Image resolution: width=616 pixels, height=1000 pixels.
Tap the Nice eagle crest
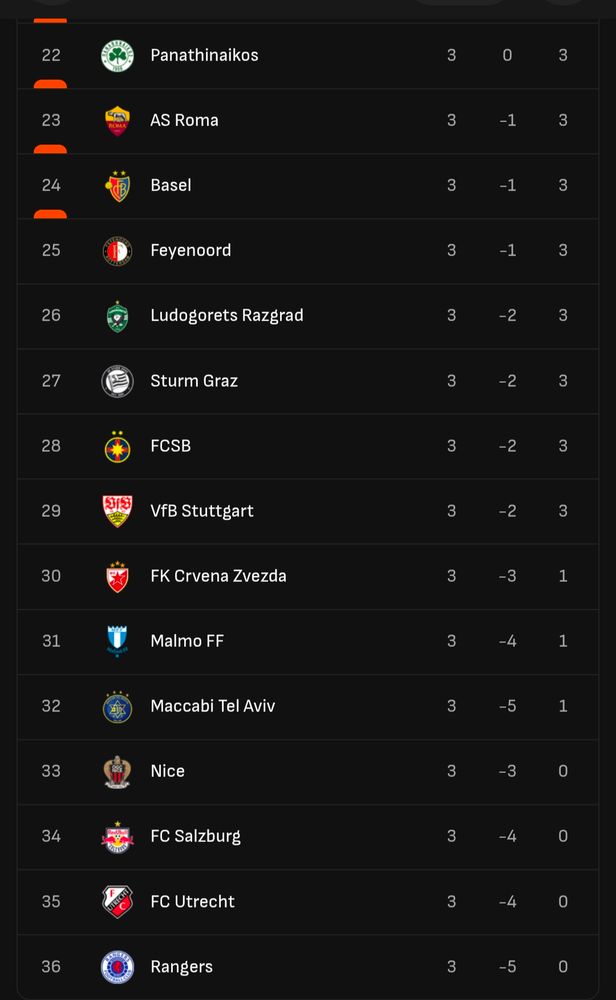[x=117, y=772]
